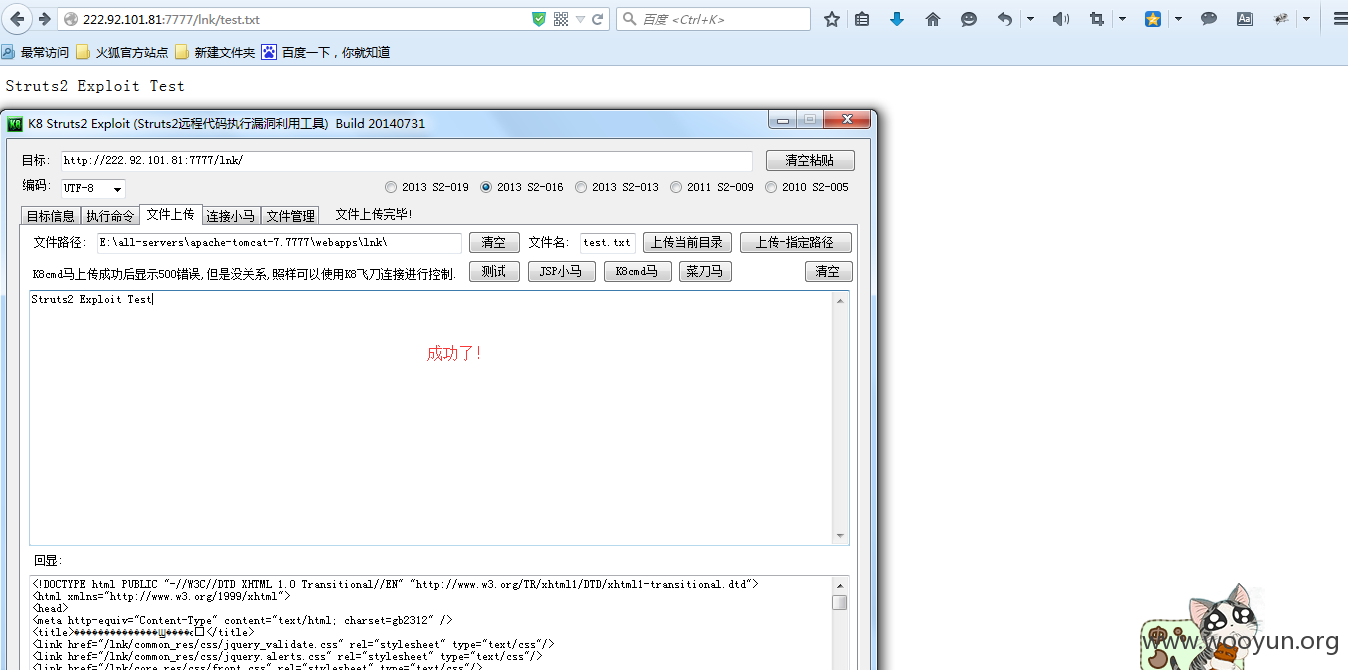The width and height of the screenshot is (1348, 670).
Task: Switch to 执行命令 tab
Action: 110,216
